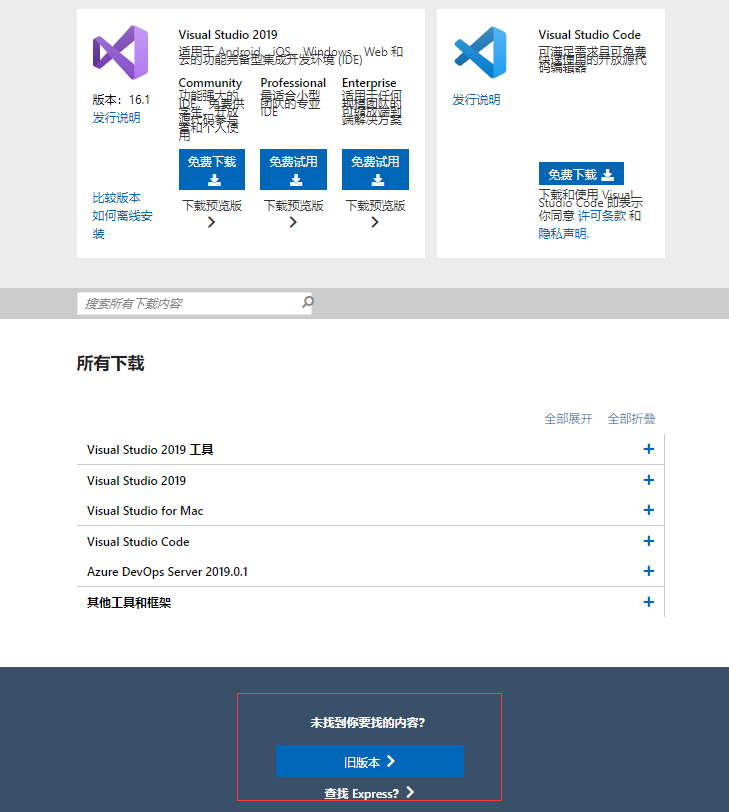Click the Visual Studio Code list row title
This screenshot has height=812, width=729.
138,542
